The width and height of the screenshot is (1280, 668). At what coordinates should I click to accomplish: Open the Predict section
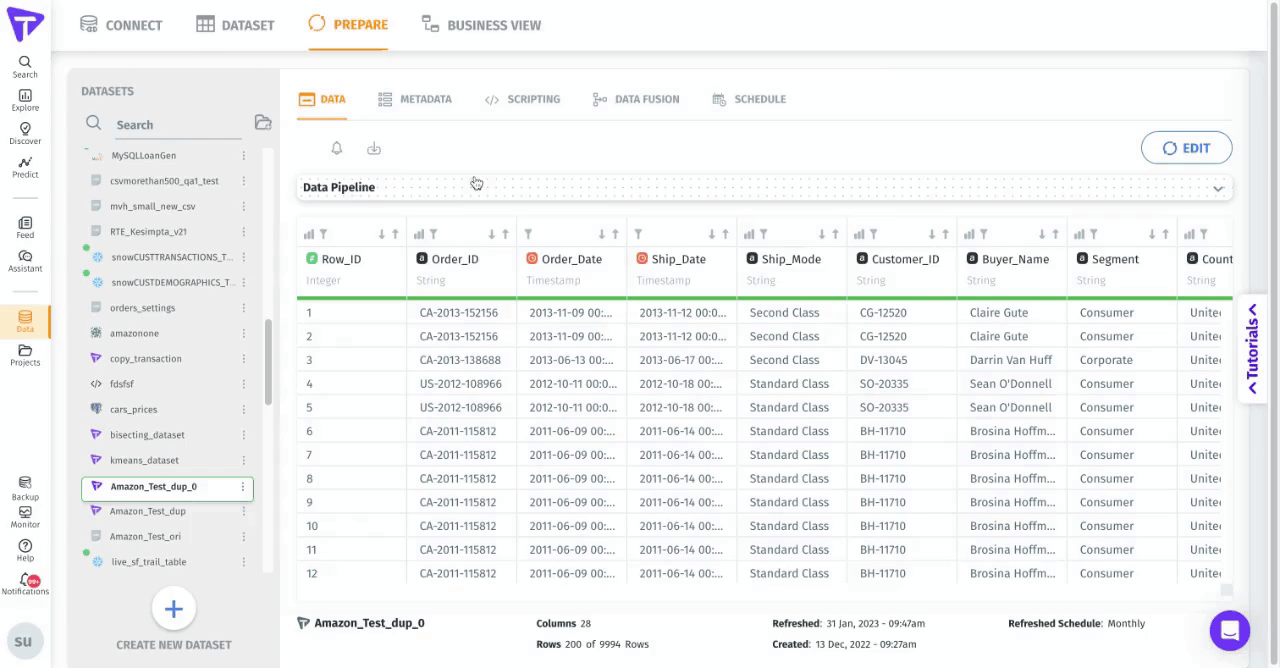[25, 166]
